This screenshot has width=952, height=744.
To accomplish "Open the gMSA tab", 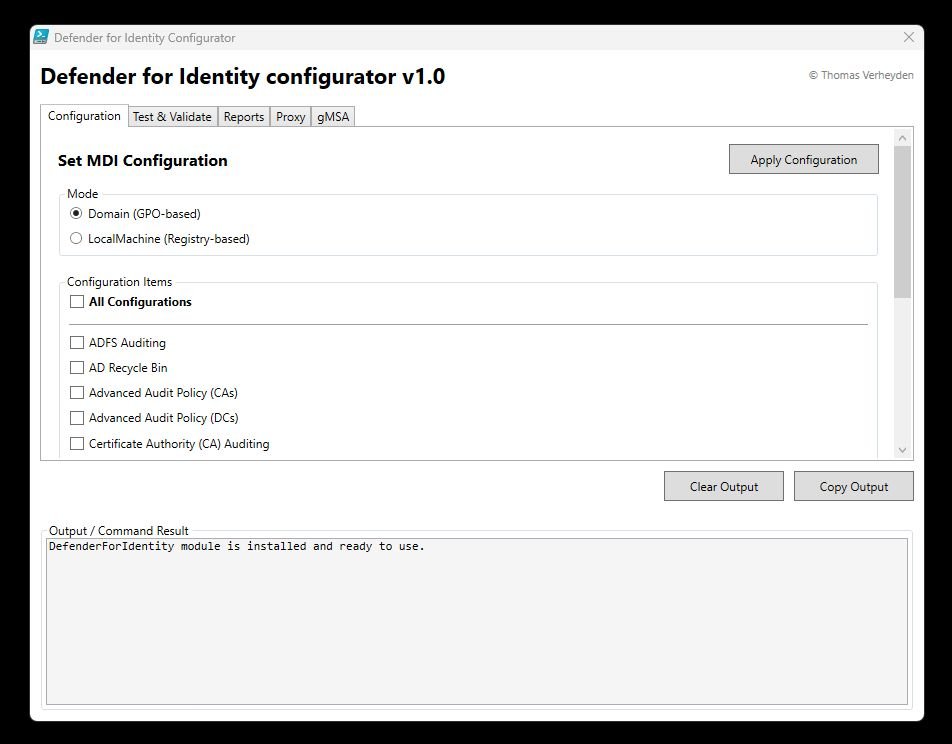I will pyautogui.click(x=332, y=116).
